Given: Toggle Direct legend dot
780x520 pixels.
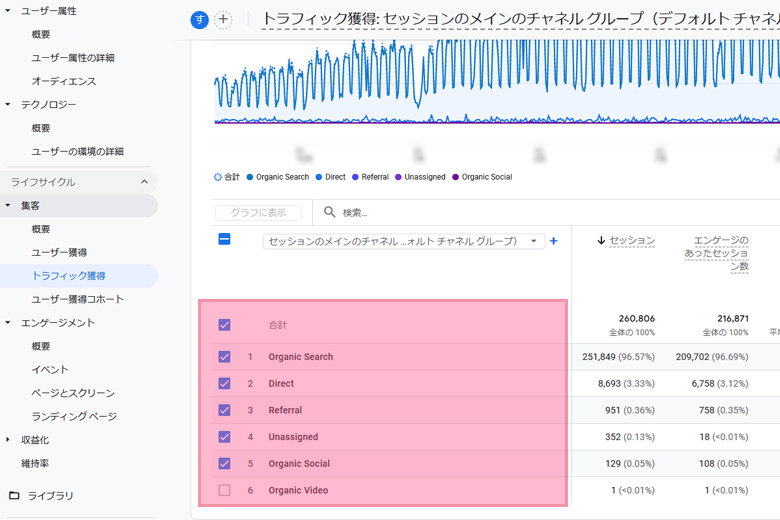Looking at the screenshot, I should pyautogui.click(x=319, y=177).
